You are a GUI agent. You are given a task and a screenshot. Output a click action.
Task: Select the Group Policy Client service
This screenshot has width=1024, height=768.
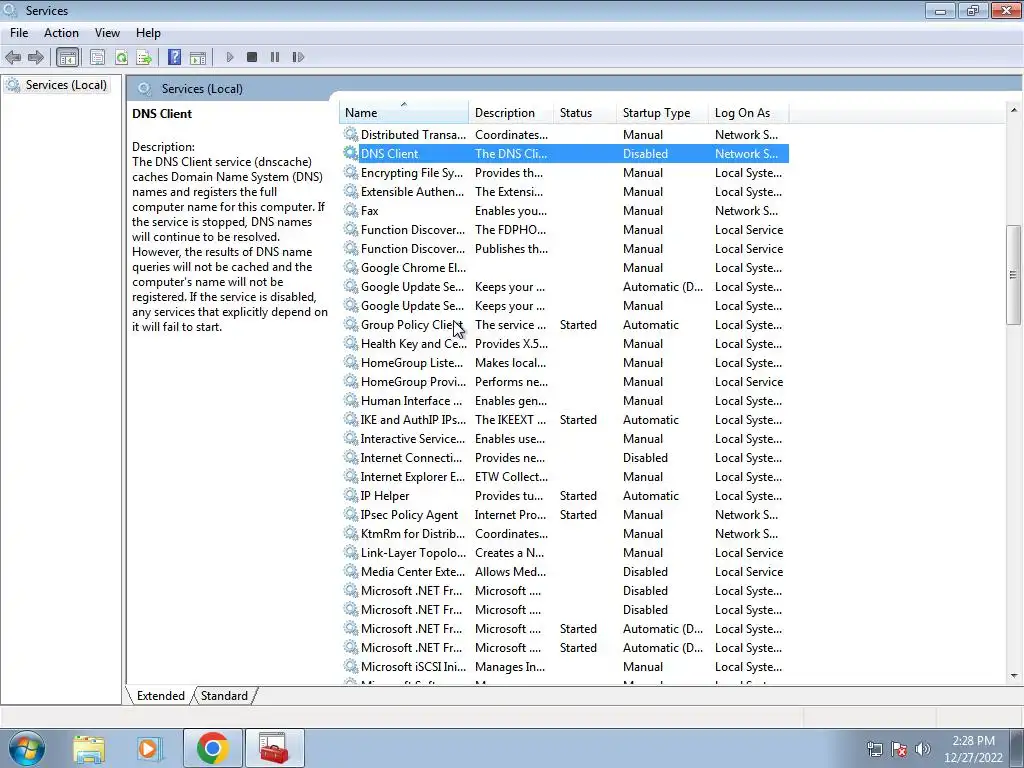tap(565, 325)
